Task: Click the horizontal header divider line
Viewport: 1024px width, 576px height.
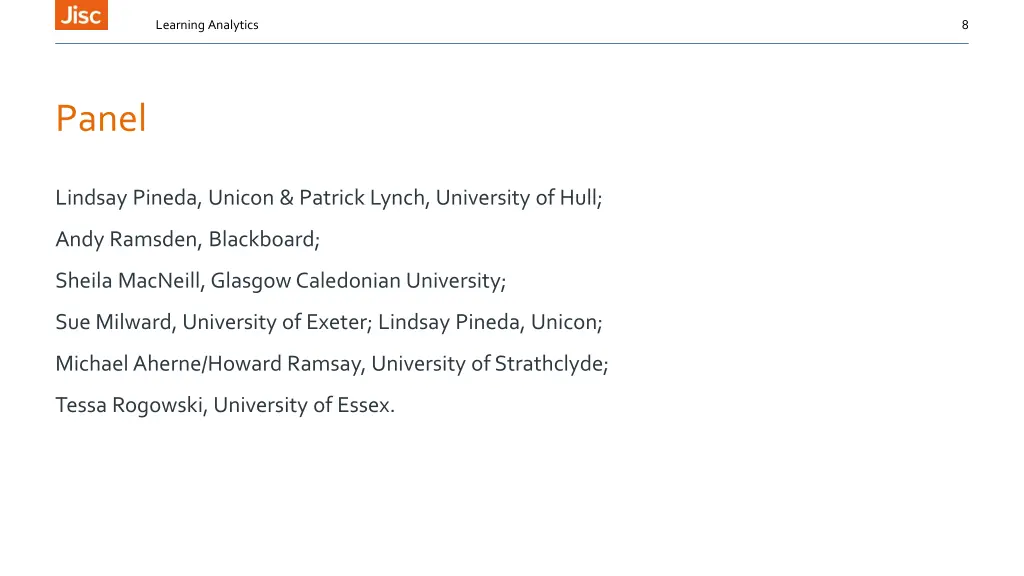Action: pyautogui.click(x=511, y=44)
